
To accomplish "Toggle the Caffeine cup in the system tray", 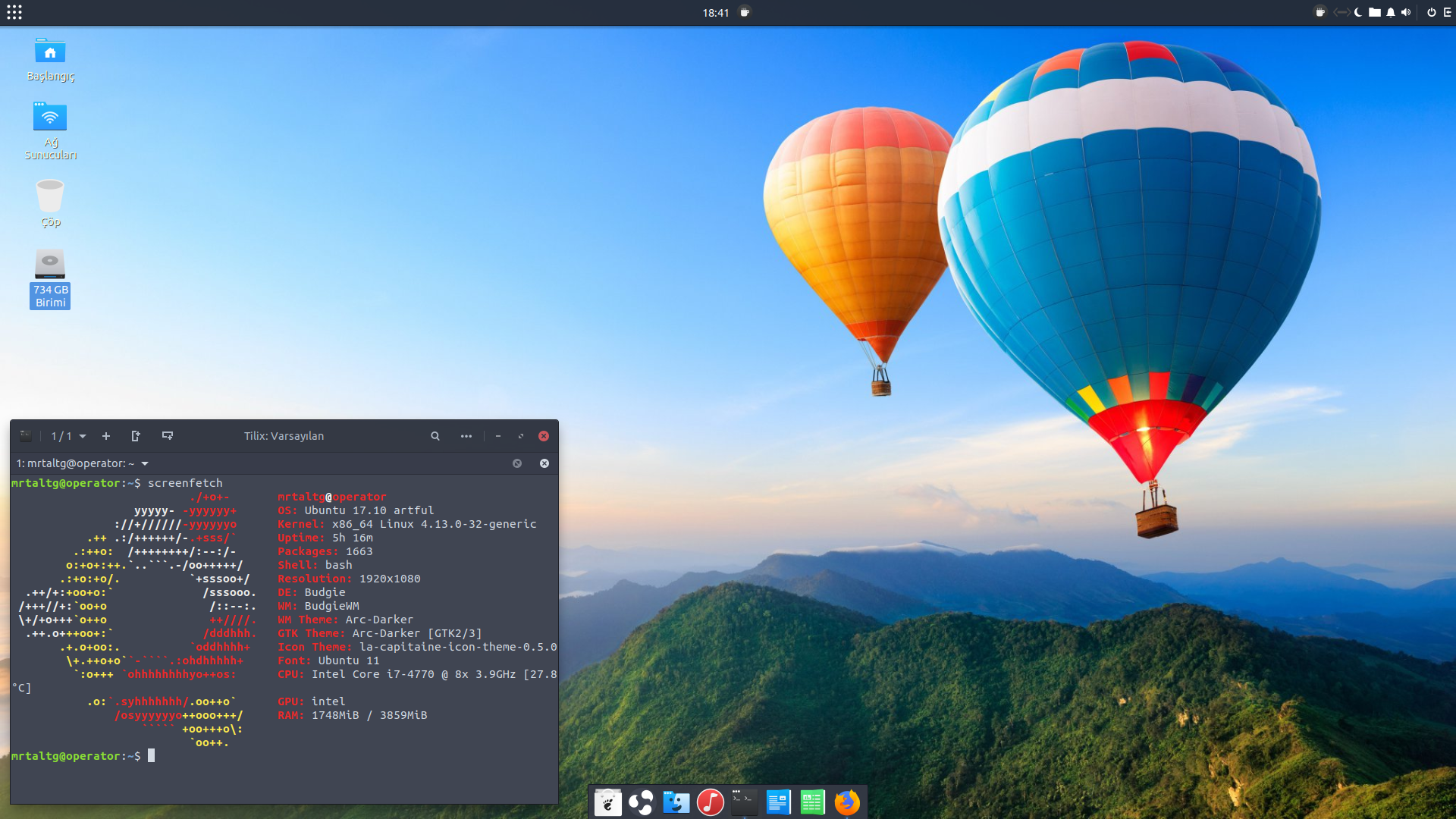I will tap(1320, 12).
